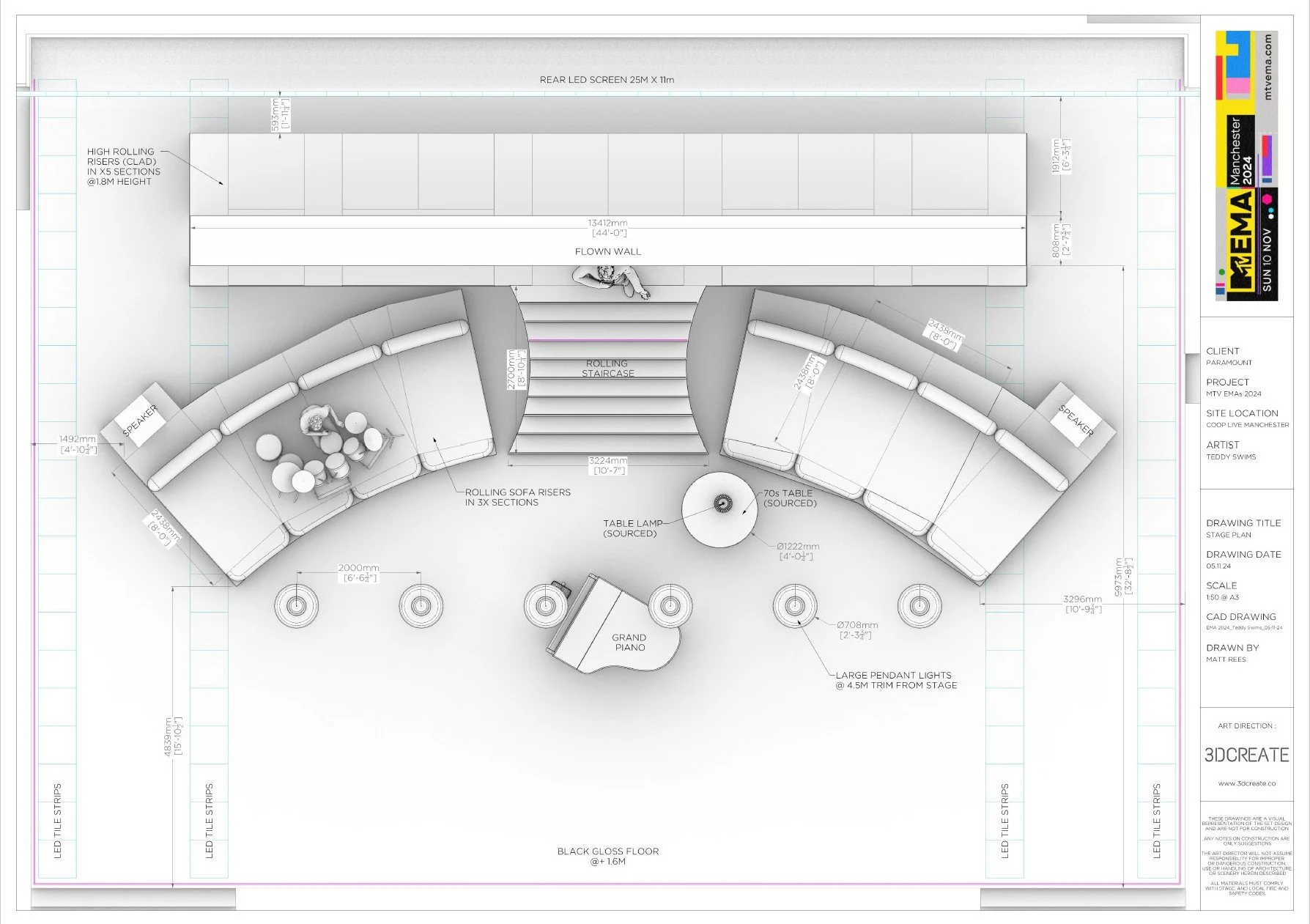Image resolution: width=1310 pixels, height=924 pixels.
Task: Select the 'HIGH ROLLING RISERS (CLAD)' annotation
Action: [123, 166]
